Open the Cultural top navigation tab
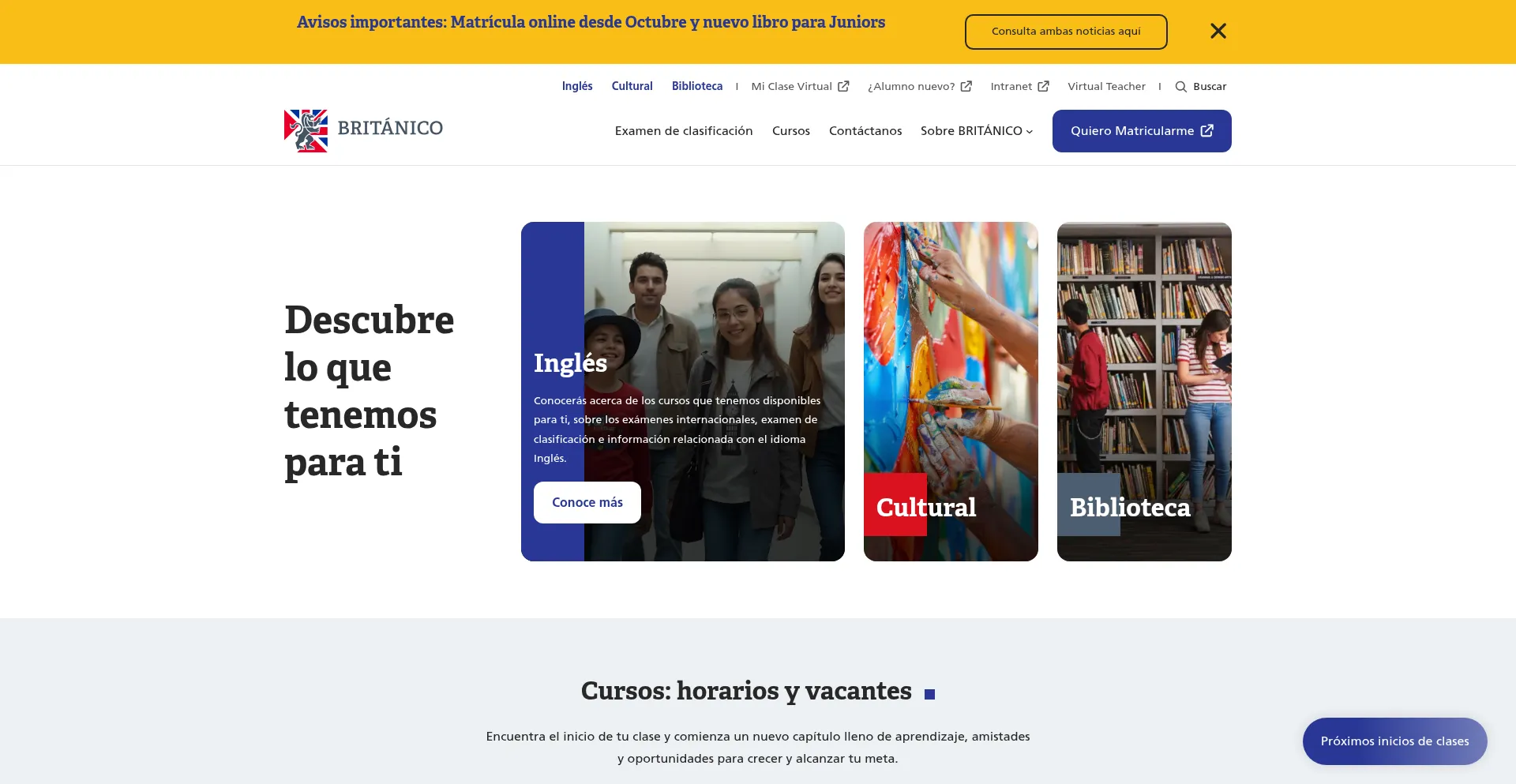 click(632, 87)
